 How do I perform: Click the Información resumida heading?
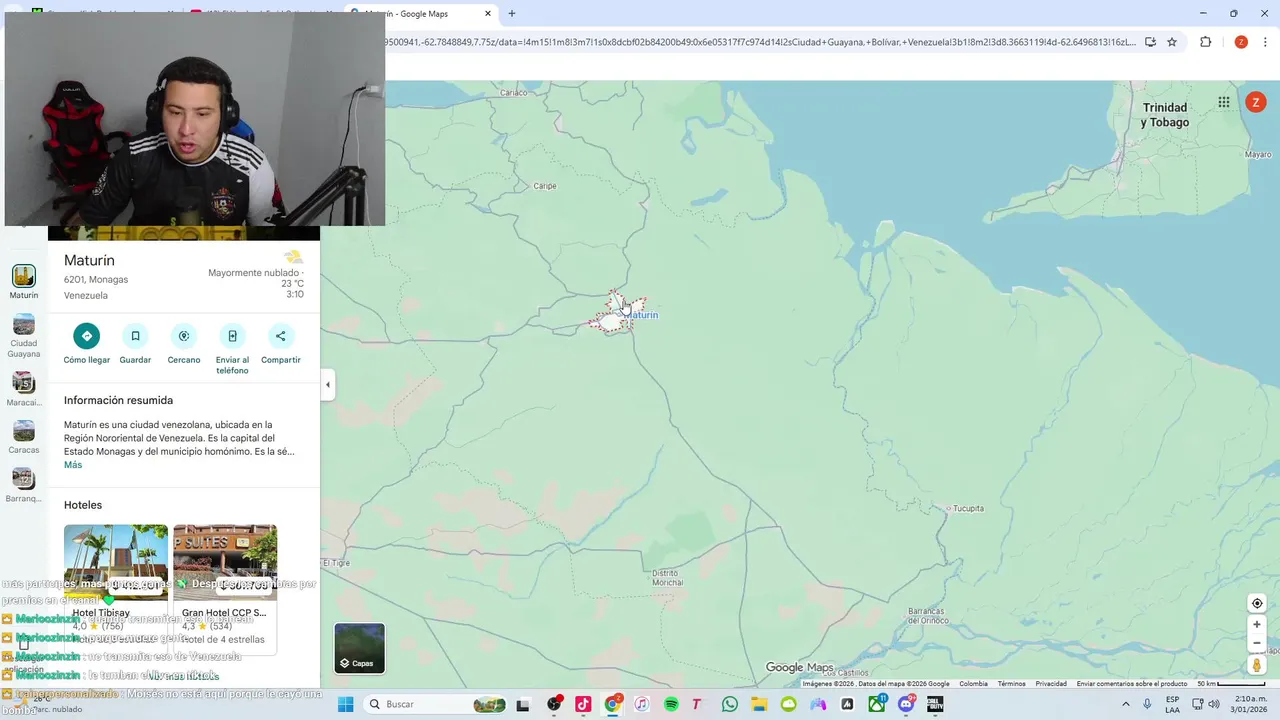point(118,400)
